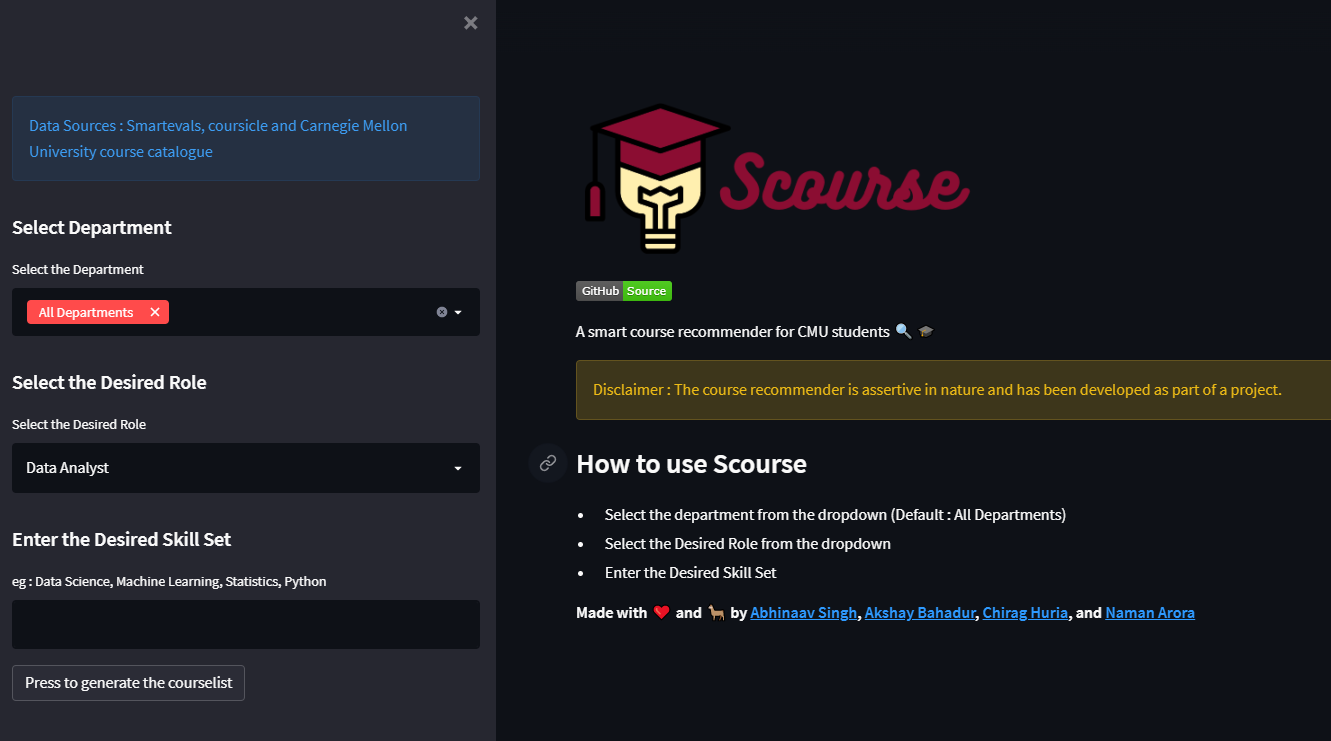Click the Select the Desired Role heading
Viewport: 1331px width, 741px height.
point(109,383)
